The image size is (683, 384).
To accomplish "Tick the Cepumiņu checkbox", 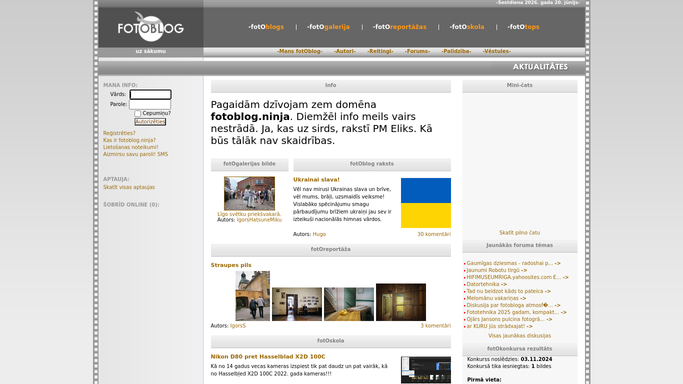I will 138,114.
